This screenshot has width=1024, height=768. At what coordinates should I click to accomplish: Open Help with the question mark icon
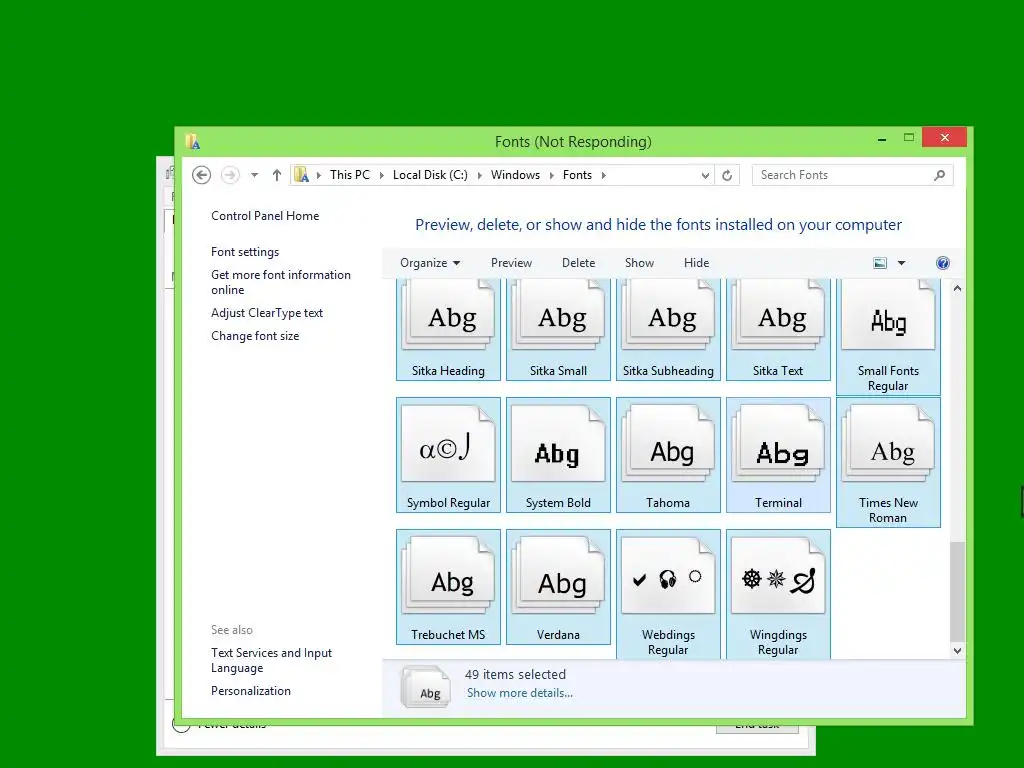942,263
